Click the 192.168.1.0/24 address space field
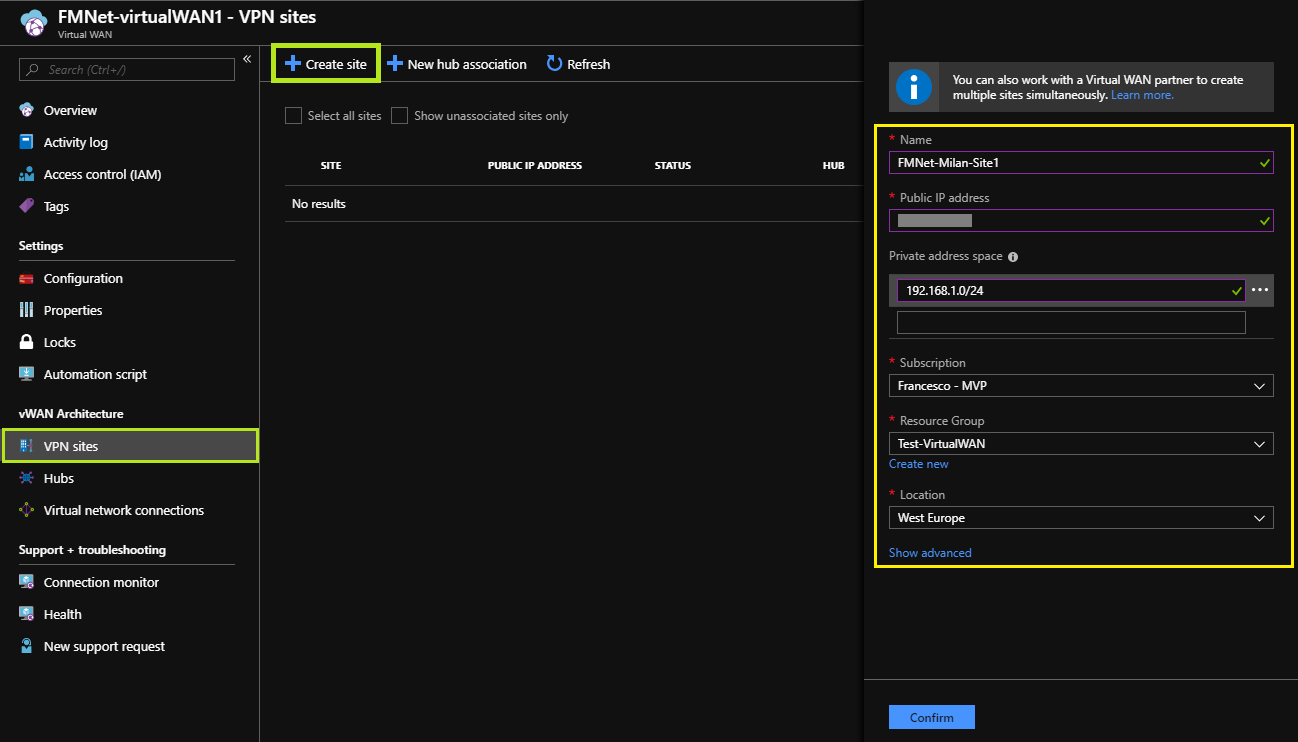1298x742 pixels. pyautogui.click(x=1071, y=290)
